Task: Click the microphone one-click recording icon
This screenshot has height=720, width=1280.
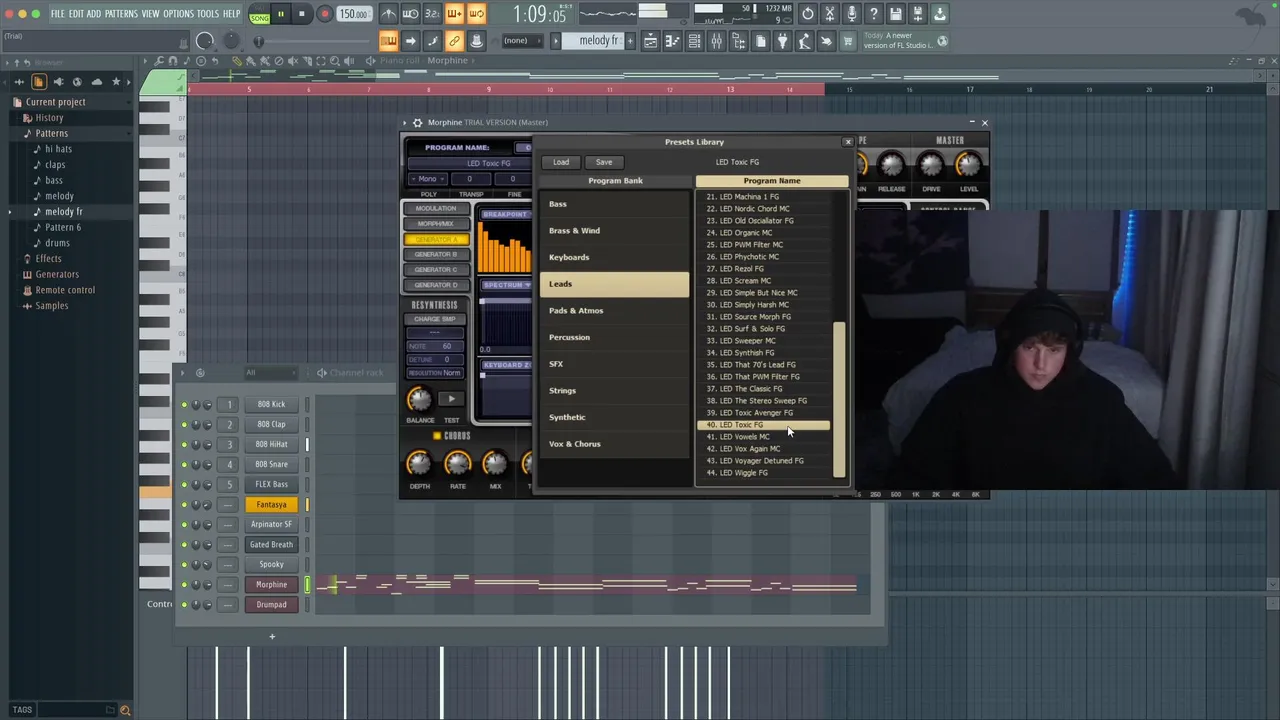Action: 852,14
